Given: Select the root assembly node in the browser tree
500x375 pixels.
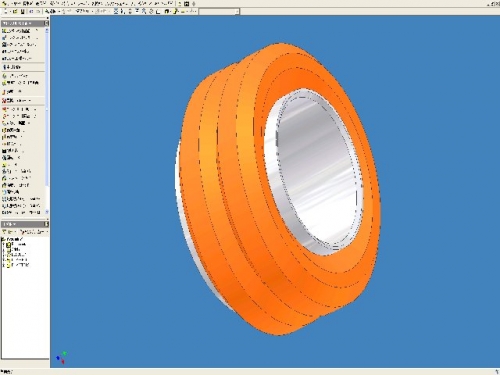Looking at the screenshot, I should click(x=13, y=239).
